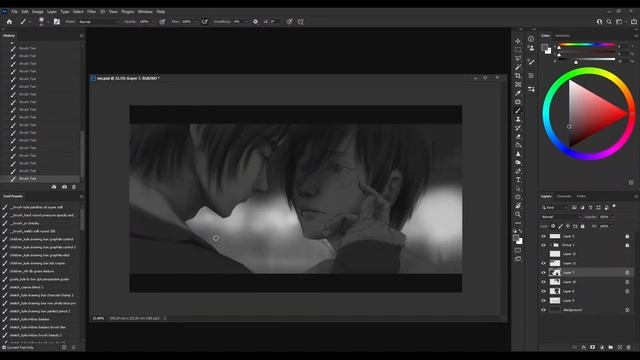Create new document from current state
The width and height of the screenshot is (640, 360).
point(54,187)
